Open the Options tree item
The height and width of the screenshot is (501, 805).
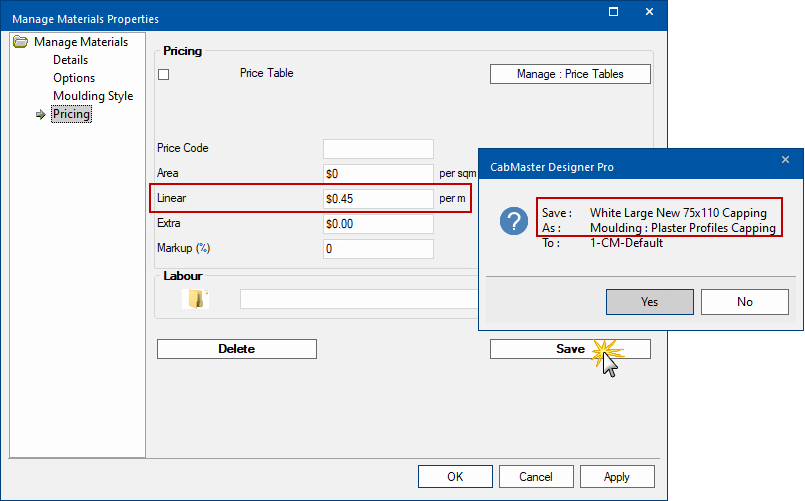pyautogui.click(x=74, y=78)
